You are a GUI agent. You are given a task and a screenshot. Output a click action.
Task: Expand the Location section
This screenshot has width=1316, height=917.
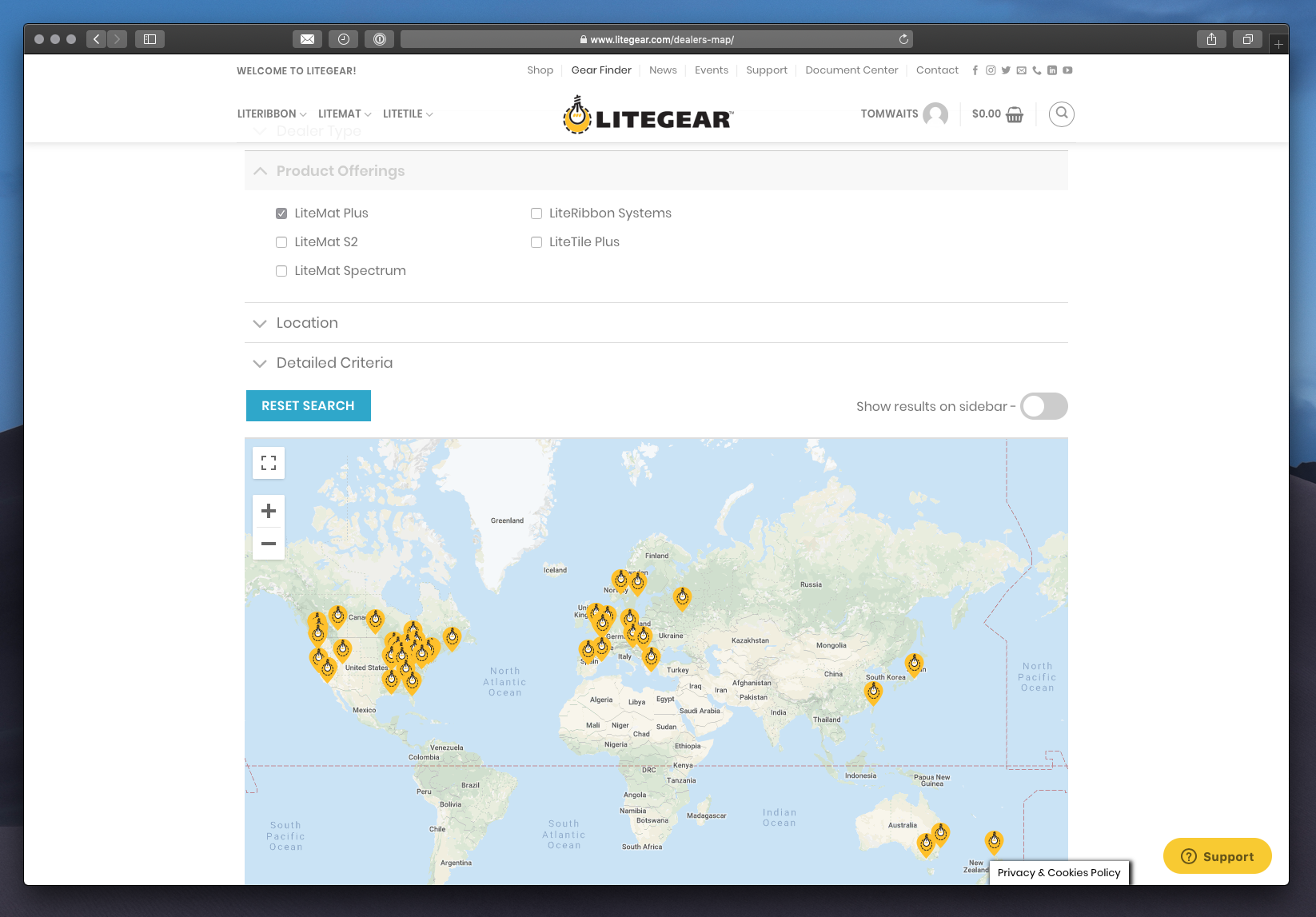656,323
